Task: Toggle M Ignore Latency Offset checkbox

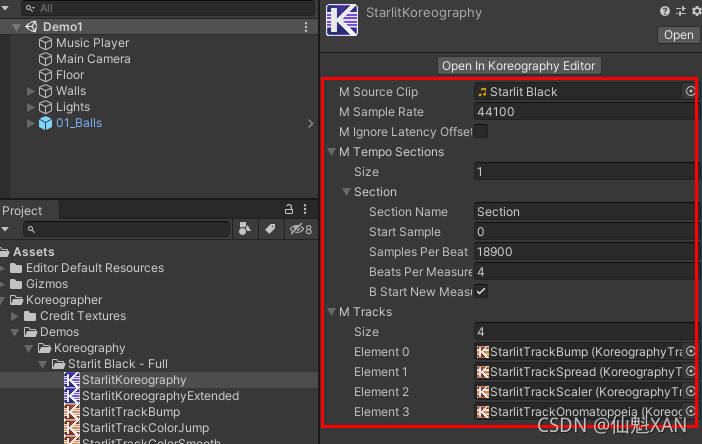Action: coord(481,132)
